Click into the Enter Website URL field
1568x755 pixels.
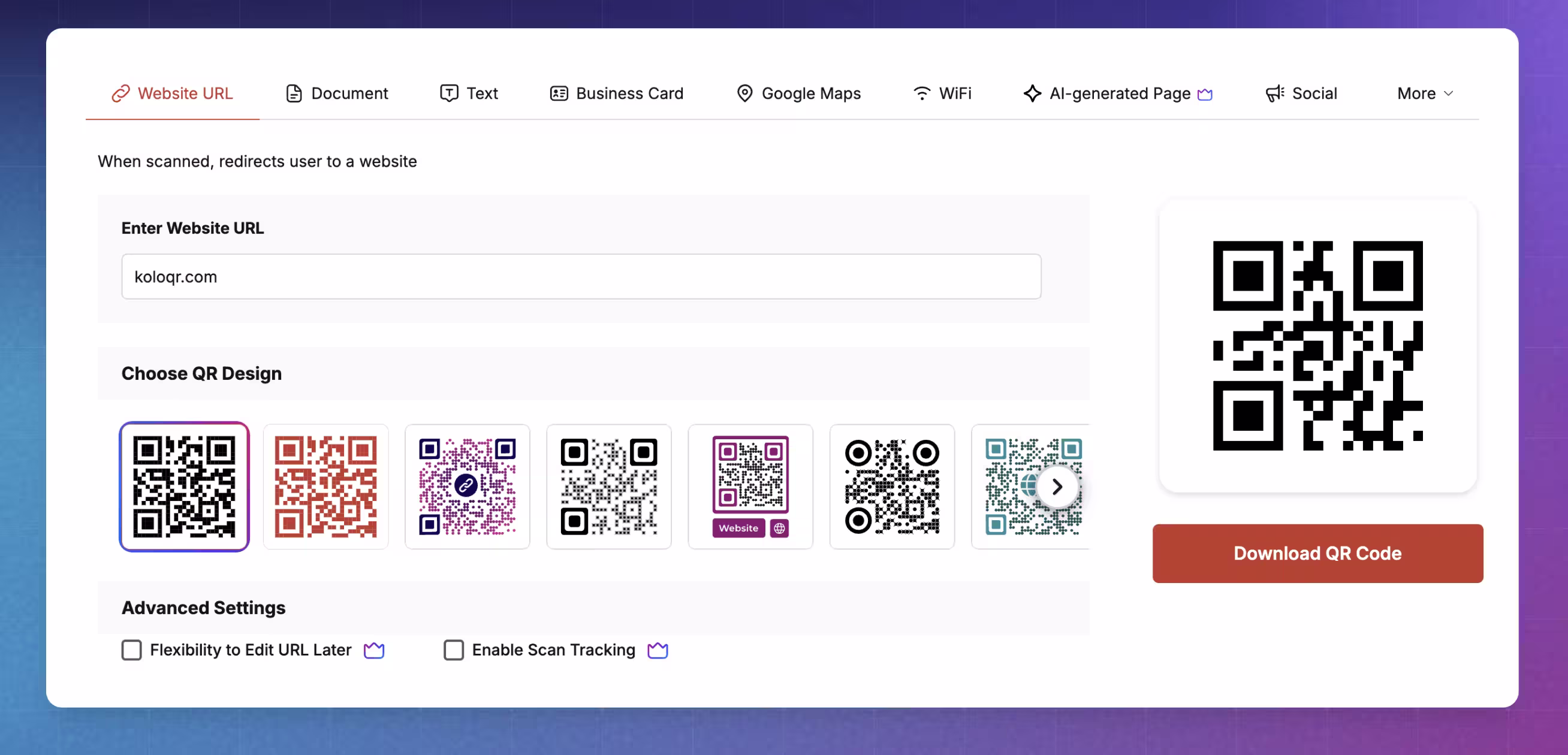click(x=581, y=276)
